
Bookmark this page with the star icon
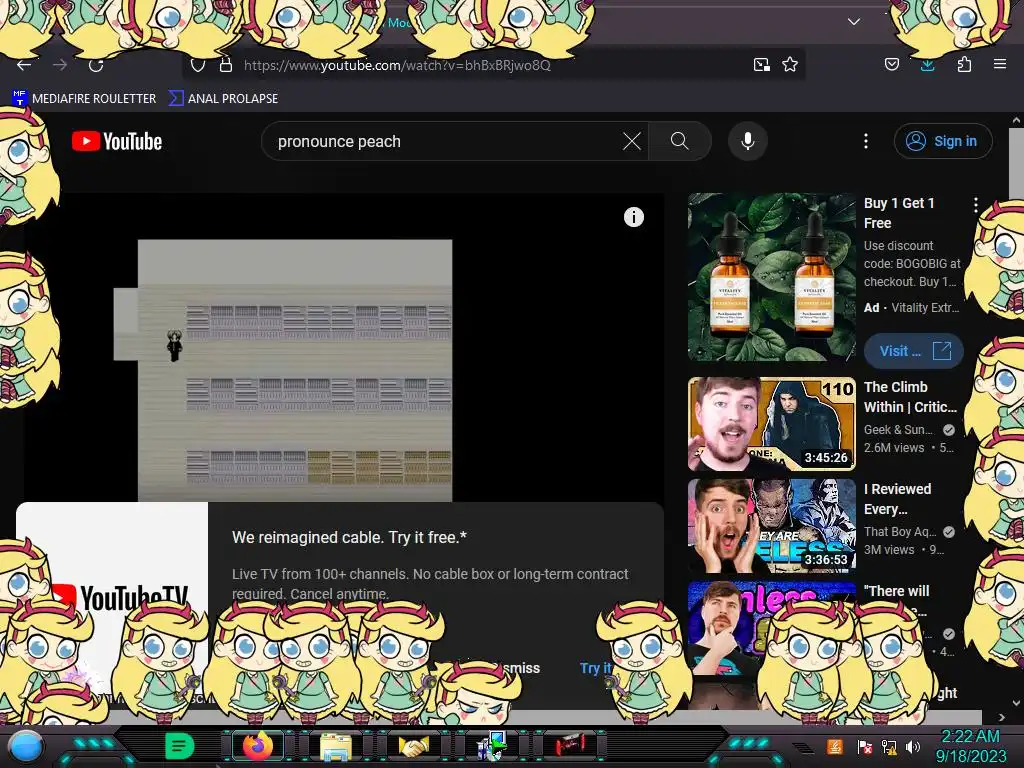coord(790,65)
